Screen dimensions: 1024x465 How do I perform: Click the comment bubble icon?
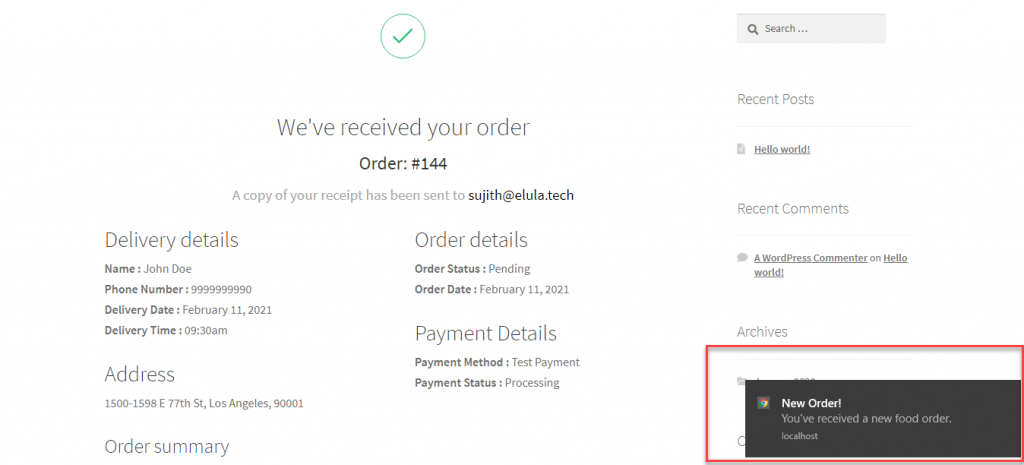coord(742,257)
